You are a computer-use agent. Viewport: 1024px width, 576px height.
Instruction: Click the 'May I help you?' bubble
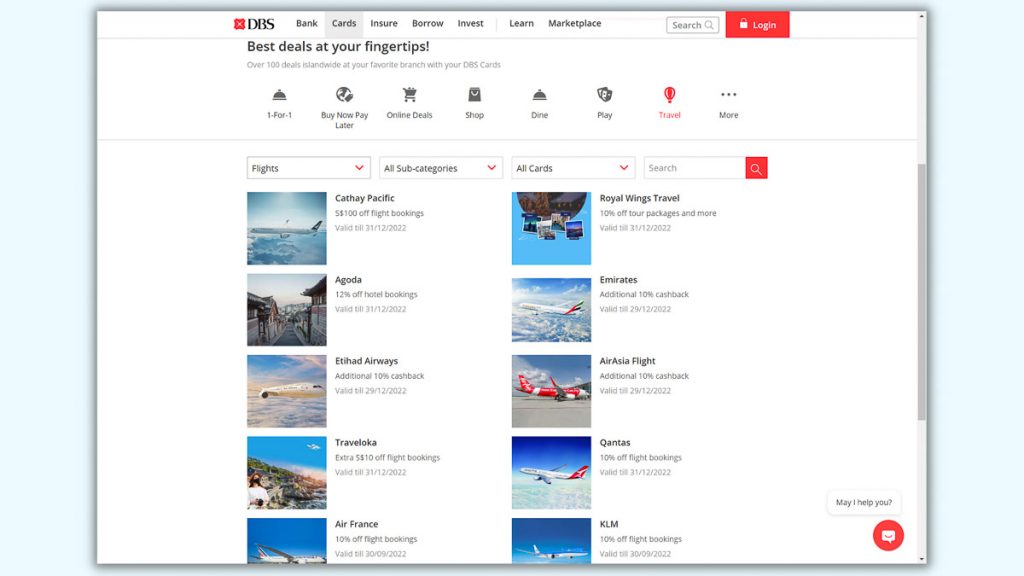864,502
